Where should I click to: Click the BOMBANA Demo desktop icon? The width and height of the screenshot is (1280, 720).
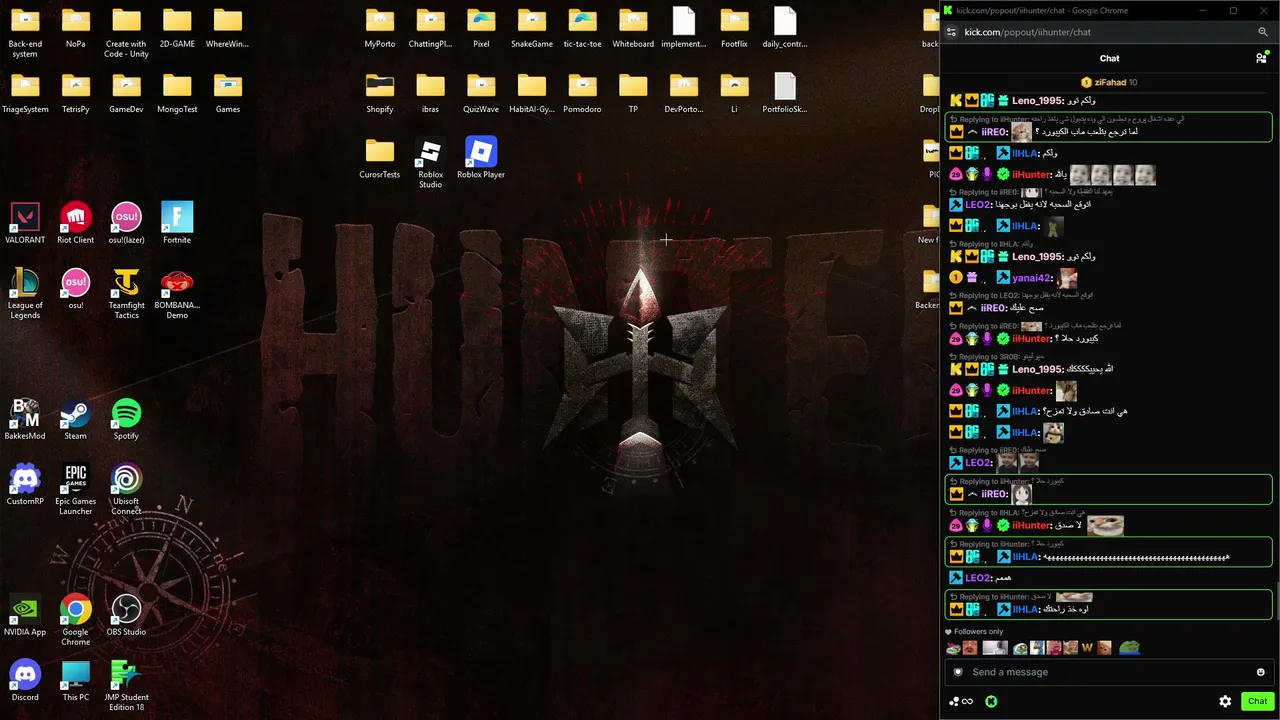point(177,294)
